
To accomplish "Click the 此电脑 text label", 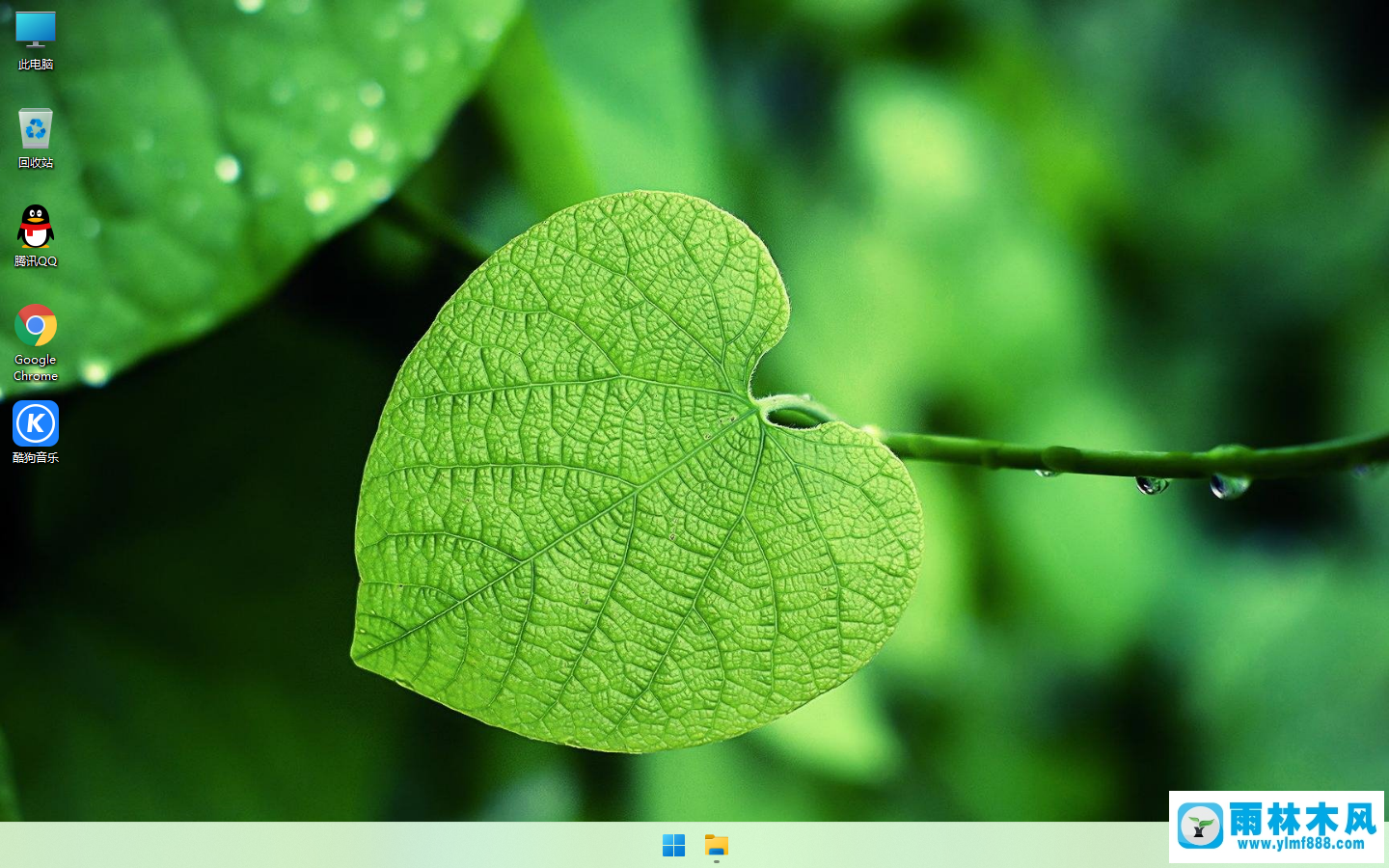I will pos(36,65).
